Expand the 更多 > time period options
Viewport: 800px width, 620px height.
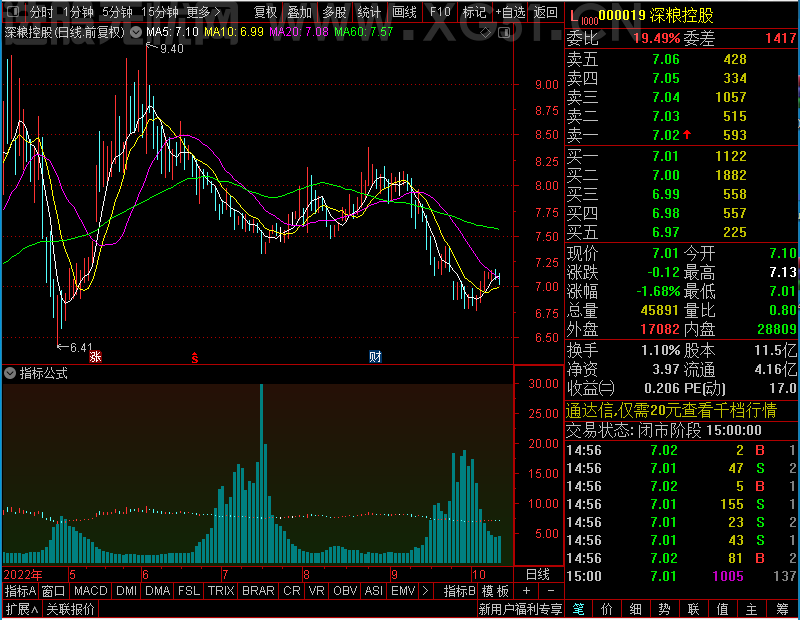[204, 12]
